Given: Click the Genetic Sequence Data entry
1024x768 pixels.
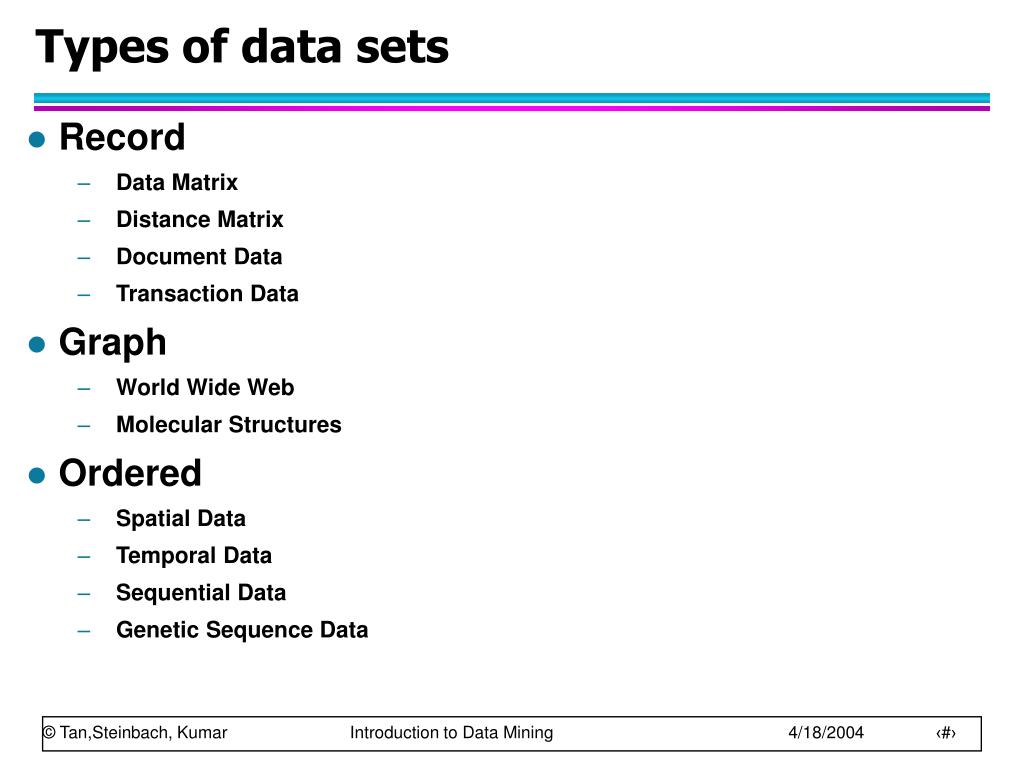Looking at the screenshot, I should (x=242, y=630).
